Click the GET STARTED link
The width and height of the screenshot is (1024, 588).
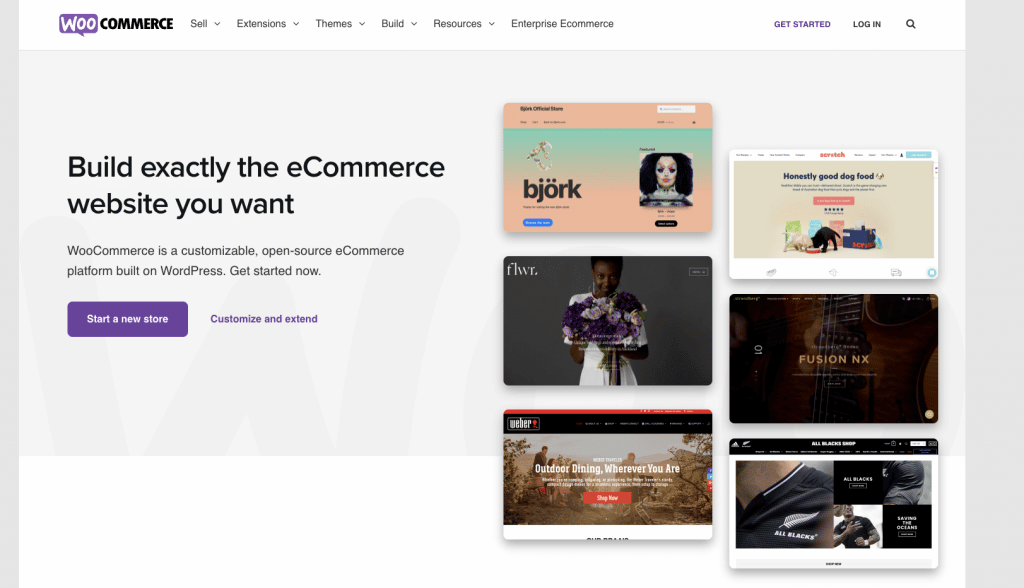tap(802, 23)
